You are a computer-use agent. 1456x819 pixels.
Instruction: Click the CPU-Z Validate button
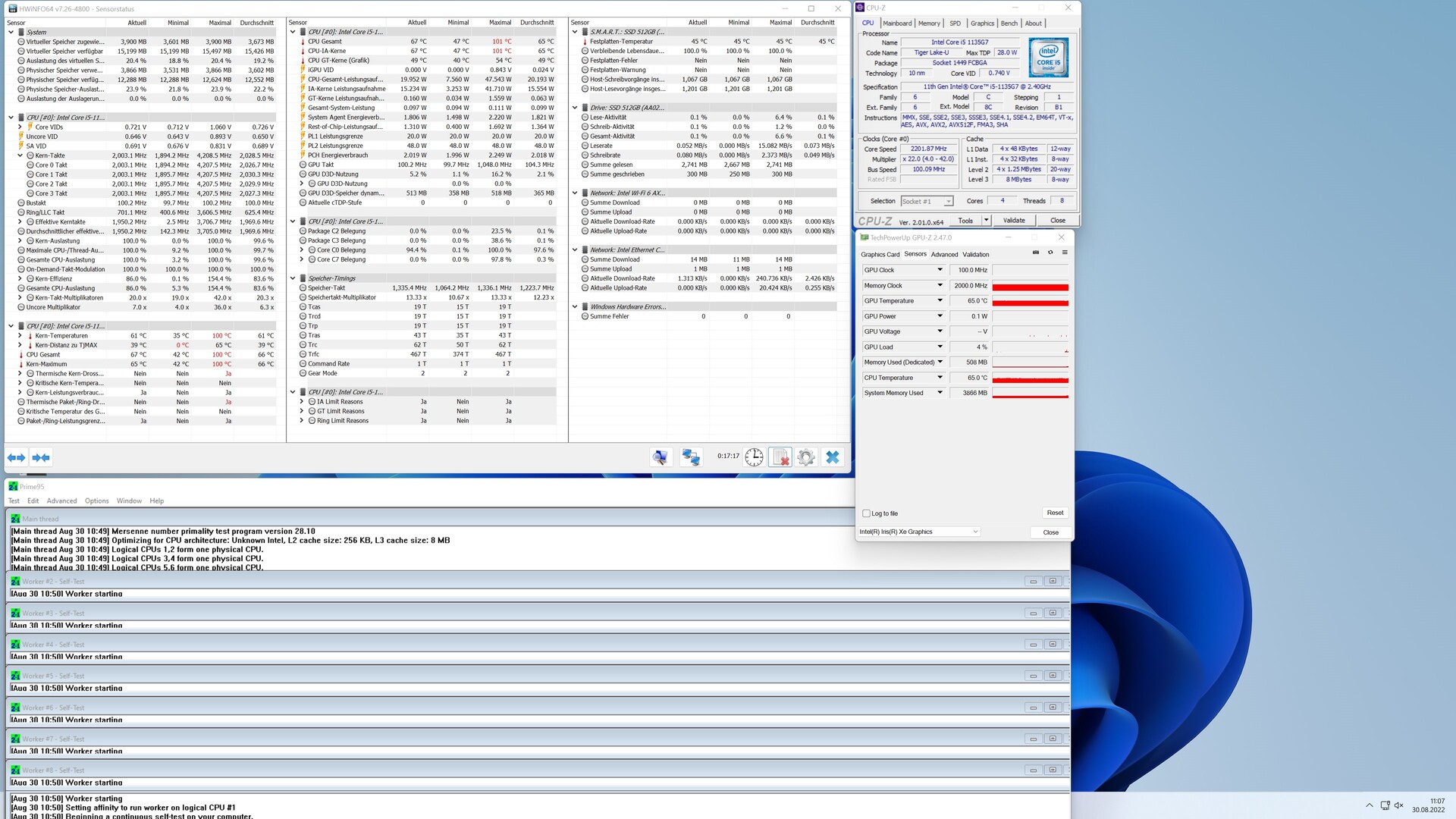tap(1014, 221)
